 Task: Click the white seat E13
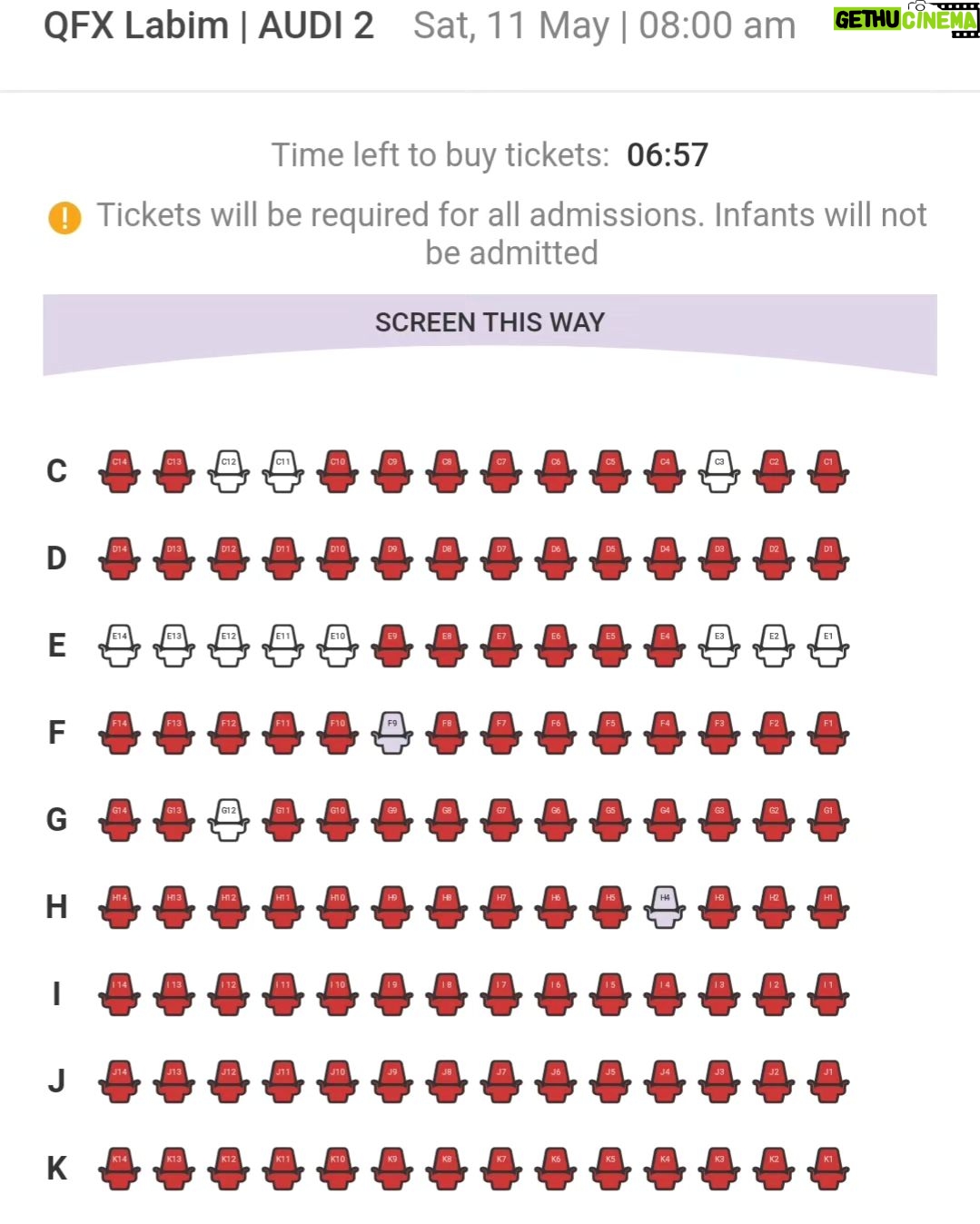(x=174, y=646)
